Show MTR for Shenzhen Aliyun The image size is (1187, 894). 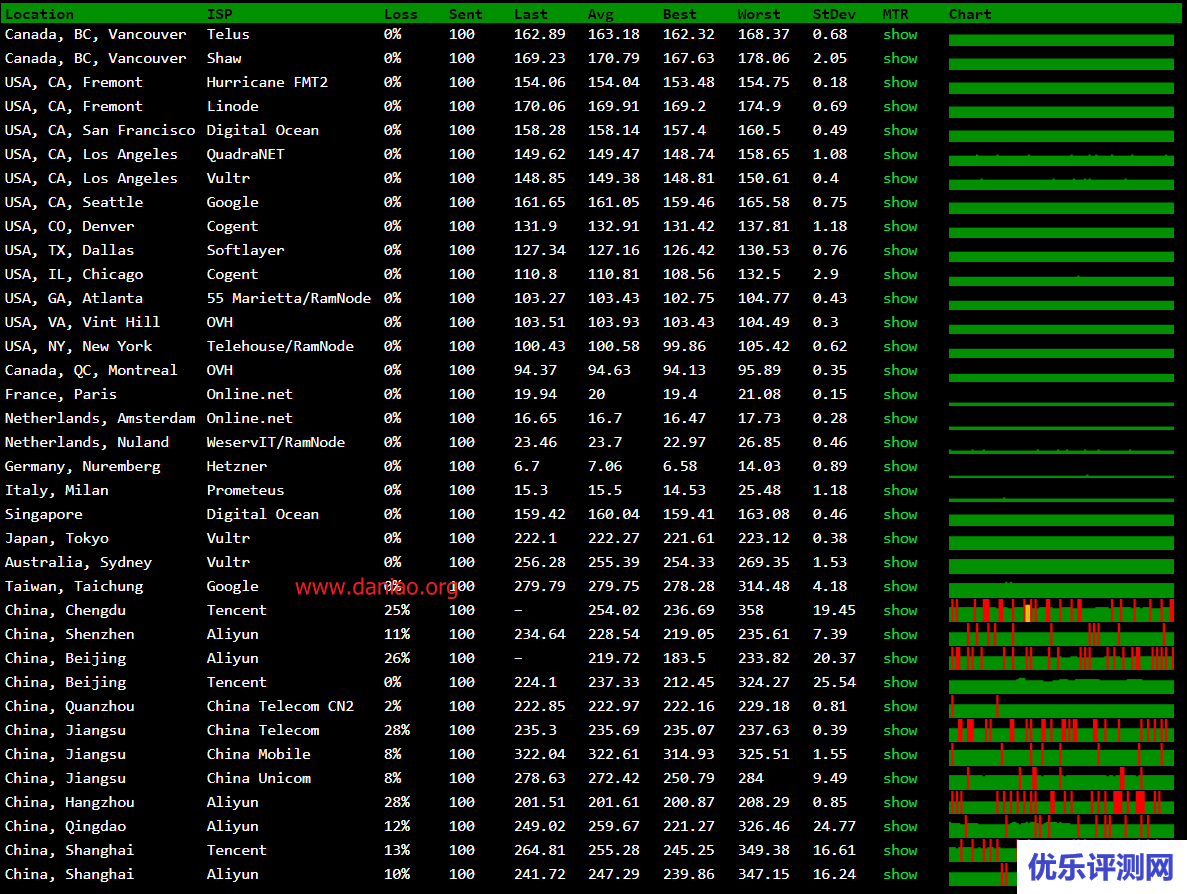pyautogui.click(x=900, y=634)
